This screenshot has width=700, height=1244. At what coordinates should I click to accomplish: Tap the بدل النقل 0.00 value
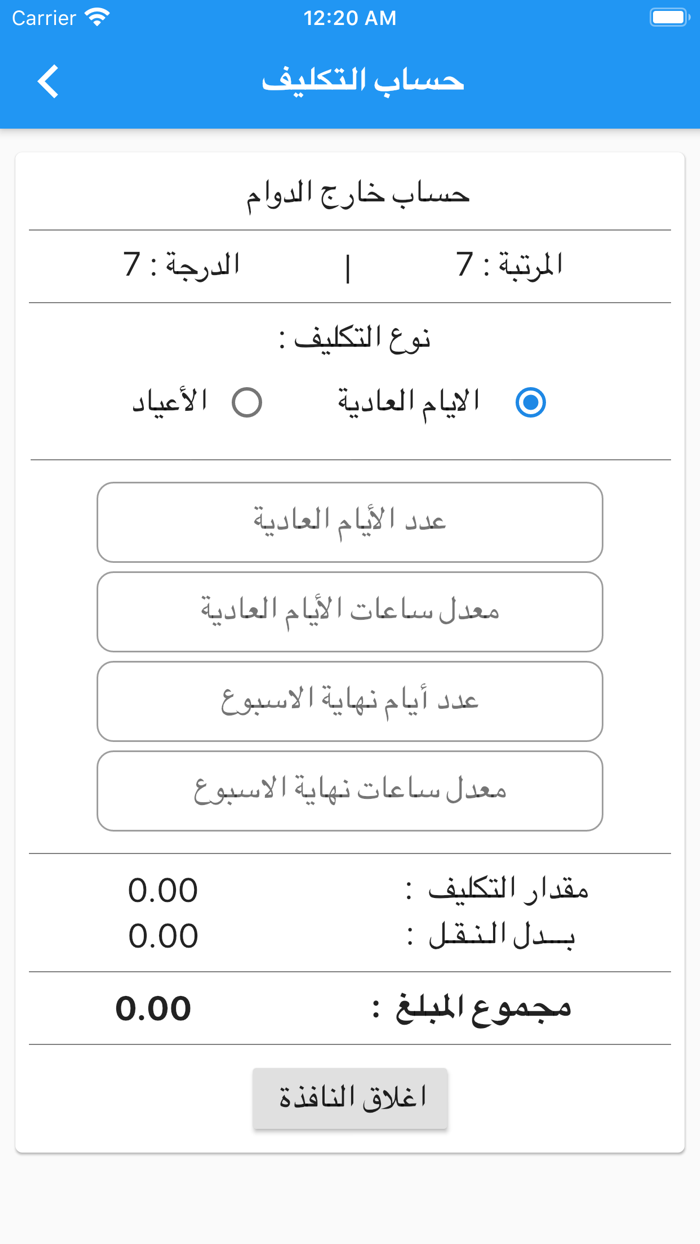pyautogui.click(x=163, y=935)
